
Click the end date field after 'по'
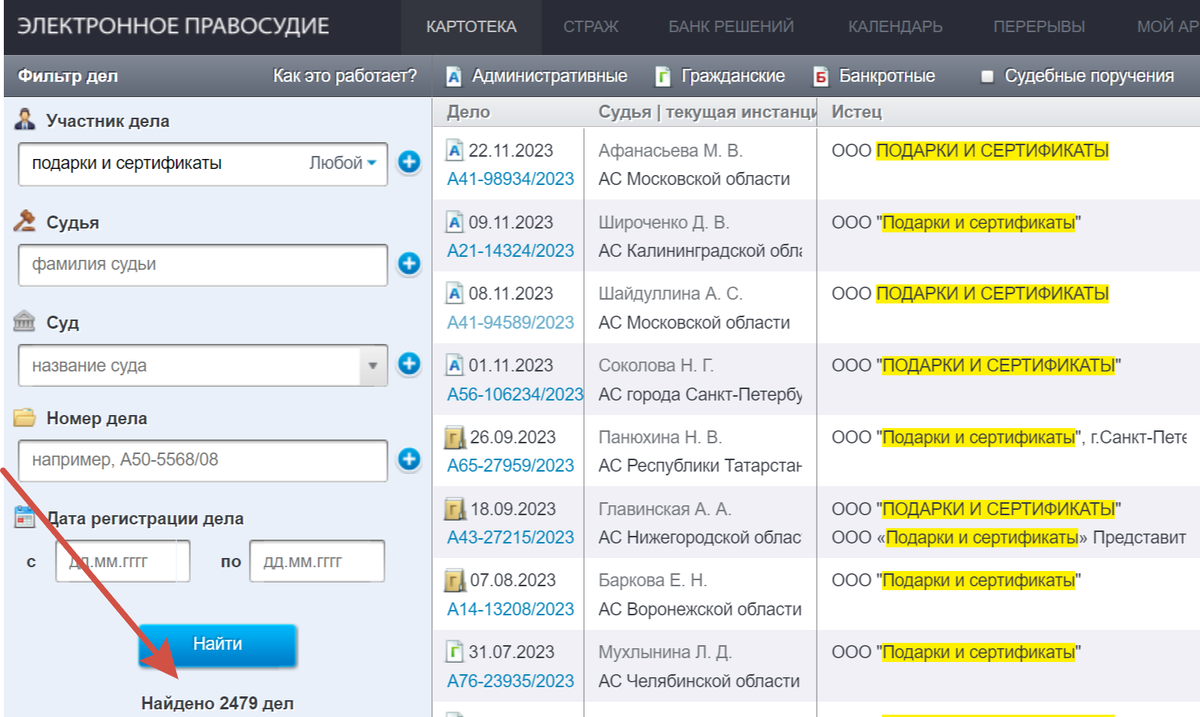click(x=317, y=561)
